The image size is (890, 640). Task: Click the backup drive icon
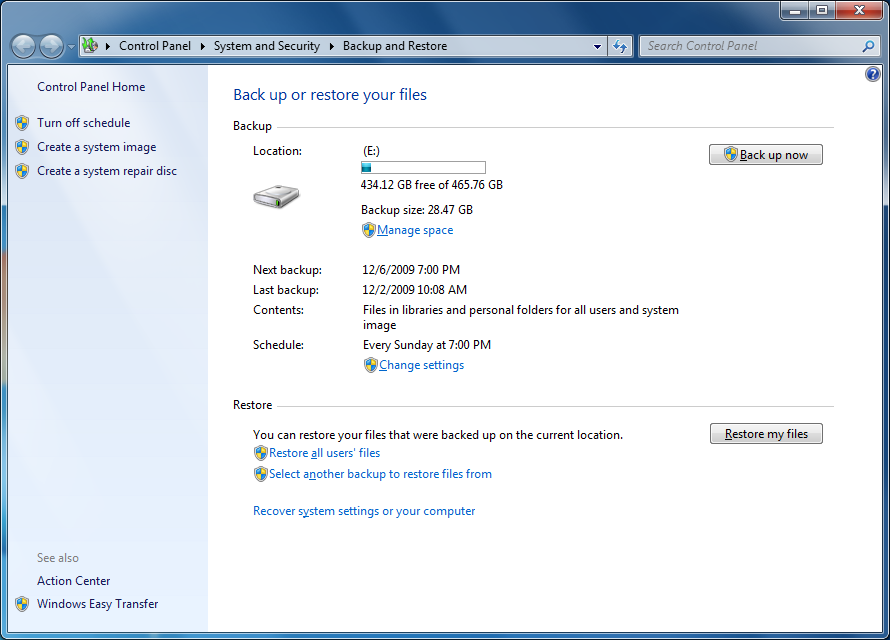(276, 197)
